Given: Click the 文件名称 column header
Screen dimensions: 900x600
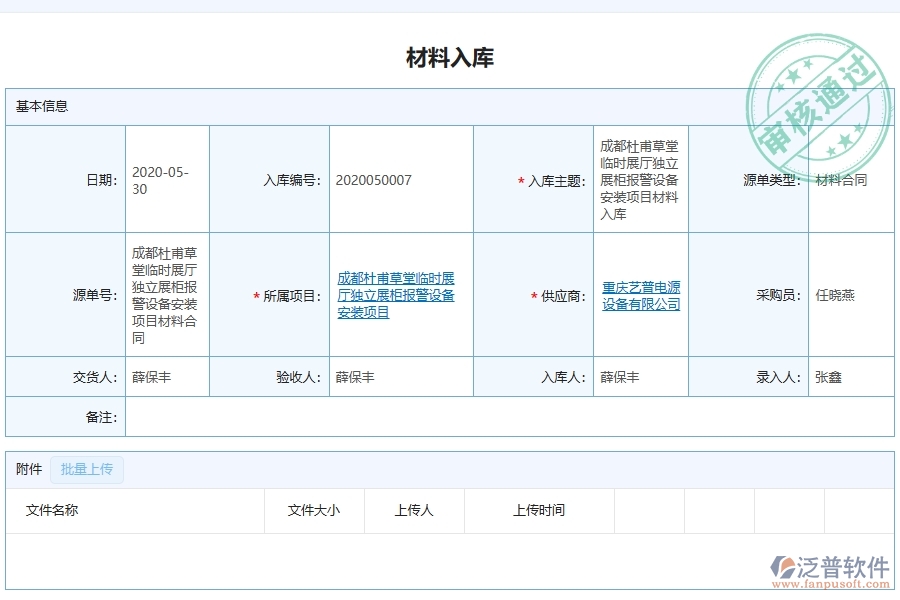Looking at the screenshot, I should pos(48,510).
